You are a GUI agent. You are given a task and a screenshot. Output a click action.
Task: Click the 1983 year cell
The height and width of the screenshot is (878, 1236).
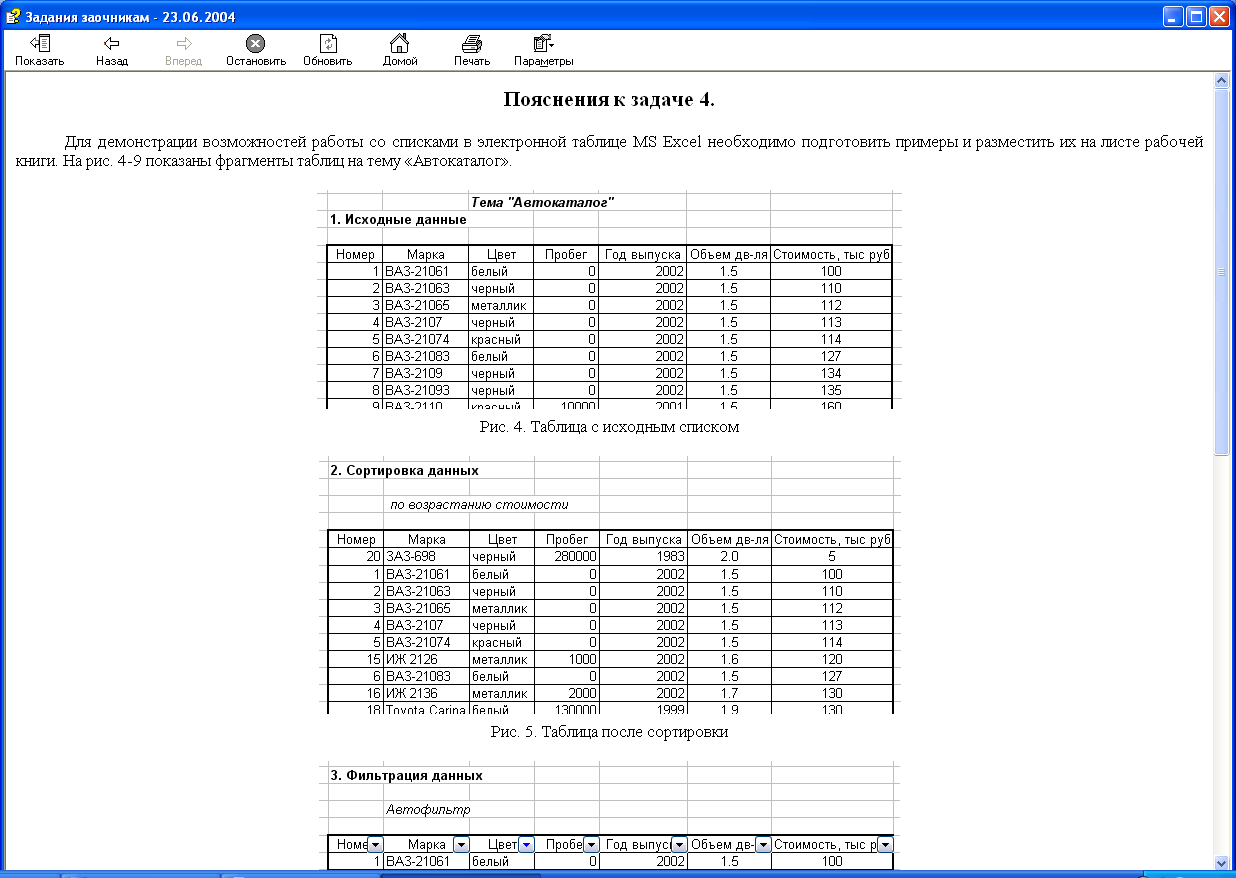pyautogui.click(x=643, y=557)
